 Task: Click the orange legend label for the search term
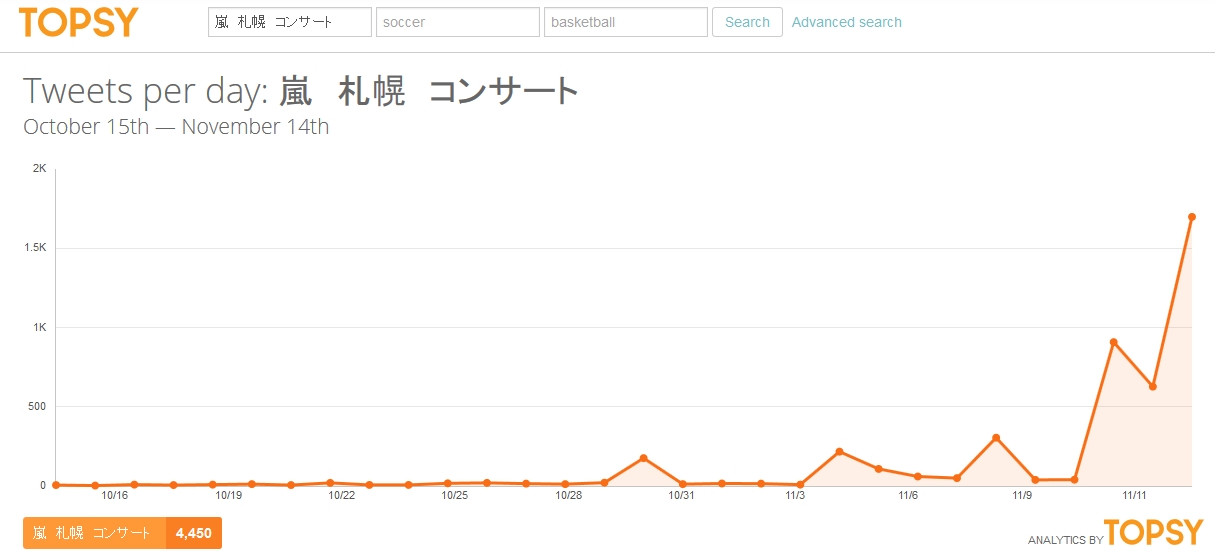click(x=94, y=533)
